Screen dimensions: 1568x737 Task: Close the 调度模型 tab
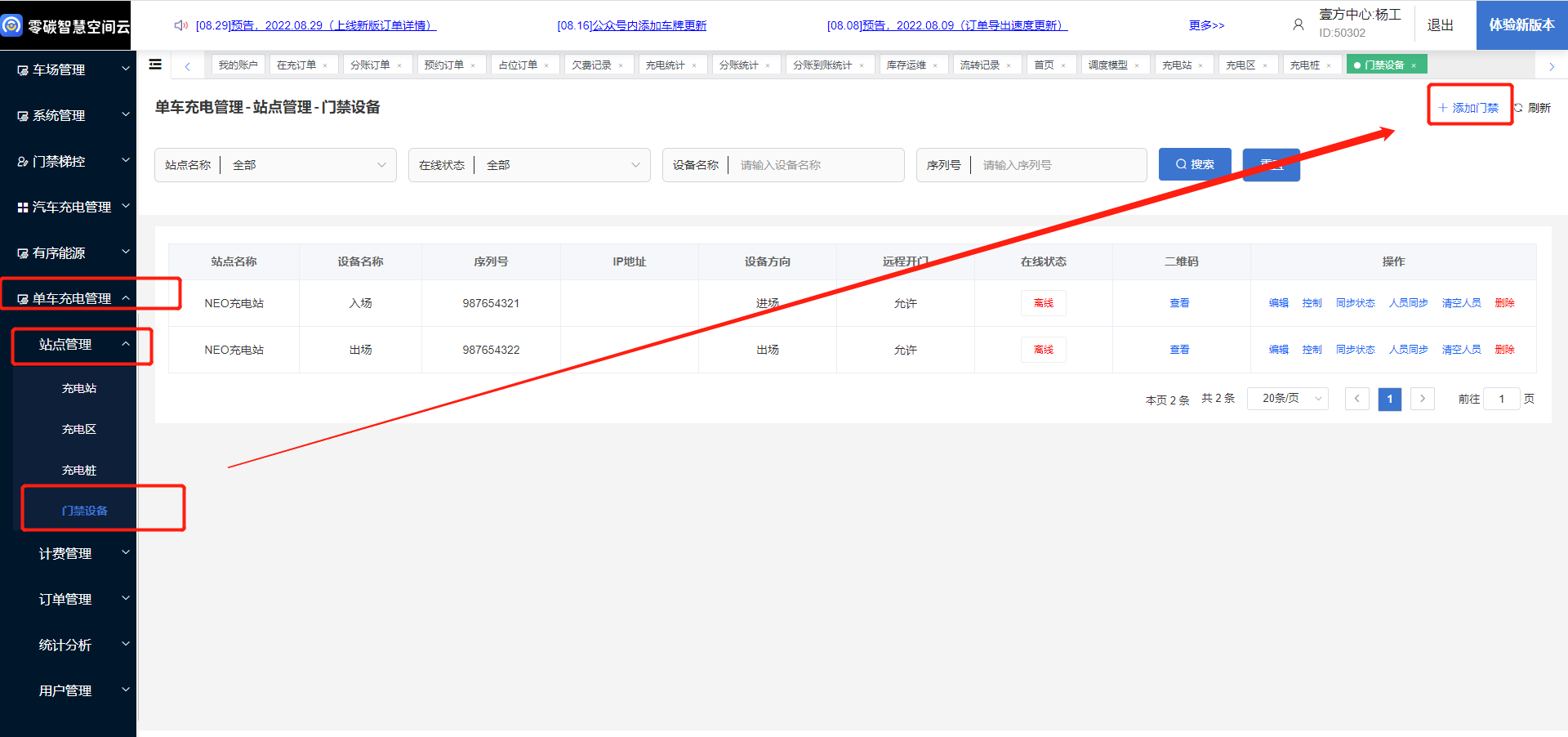click(1137, 65)
